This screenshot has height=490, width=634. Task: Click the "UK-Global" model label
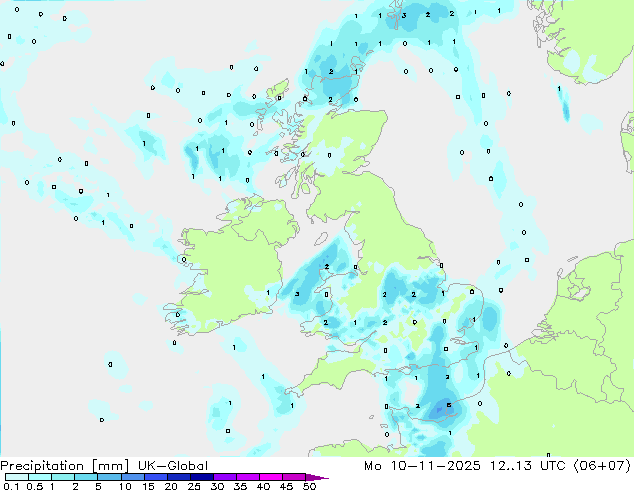tap(173, 466)
